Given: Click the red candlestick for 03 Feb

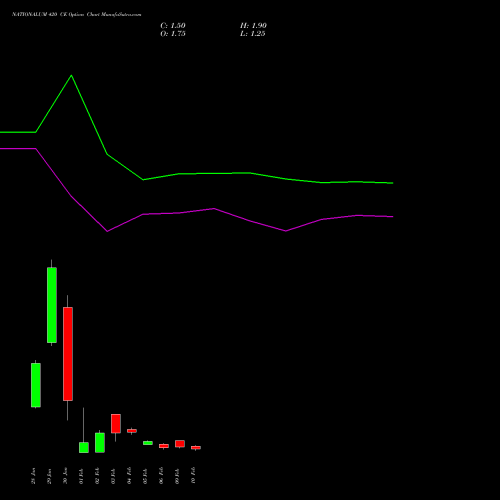Looking at the screenshot, I should tap(116, 424).
